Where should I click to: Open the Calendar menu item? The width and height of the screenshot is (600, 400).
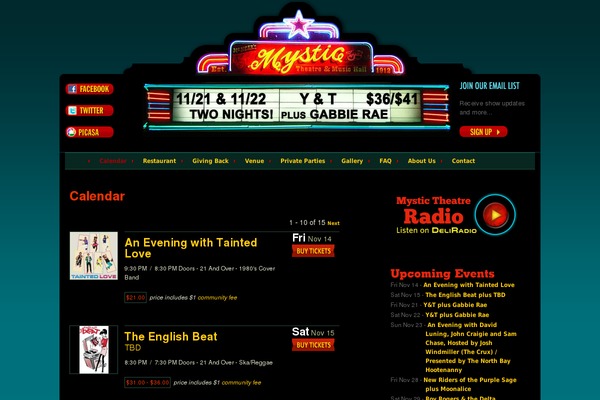coord(112,161)
